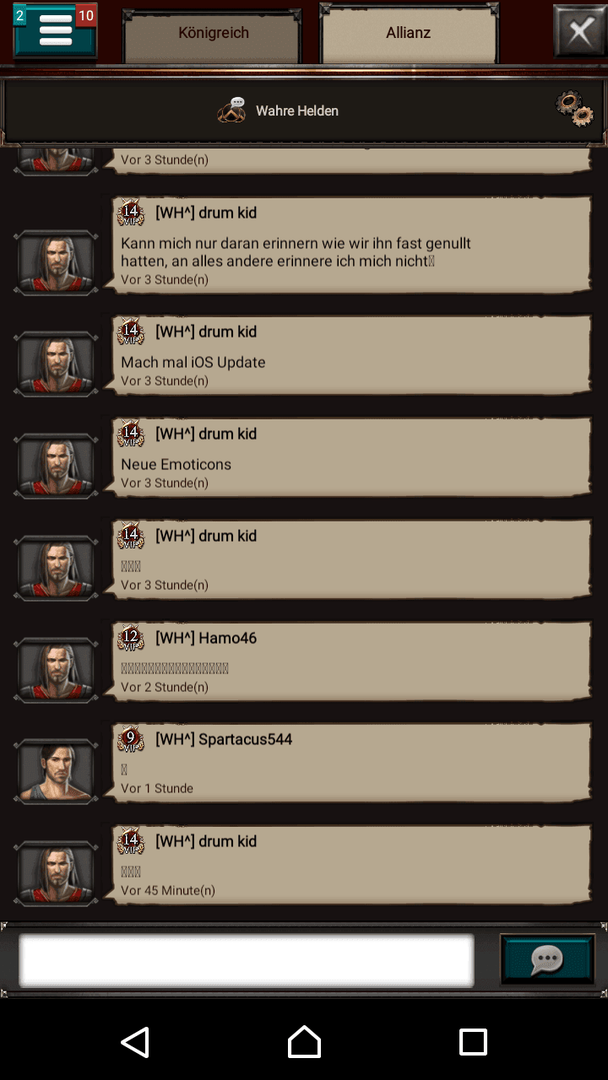Tap Android recent apps square button
The height and width of the screenshot is (1080, 608).
(x=473, y=1042)
